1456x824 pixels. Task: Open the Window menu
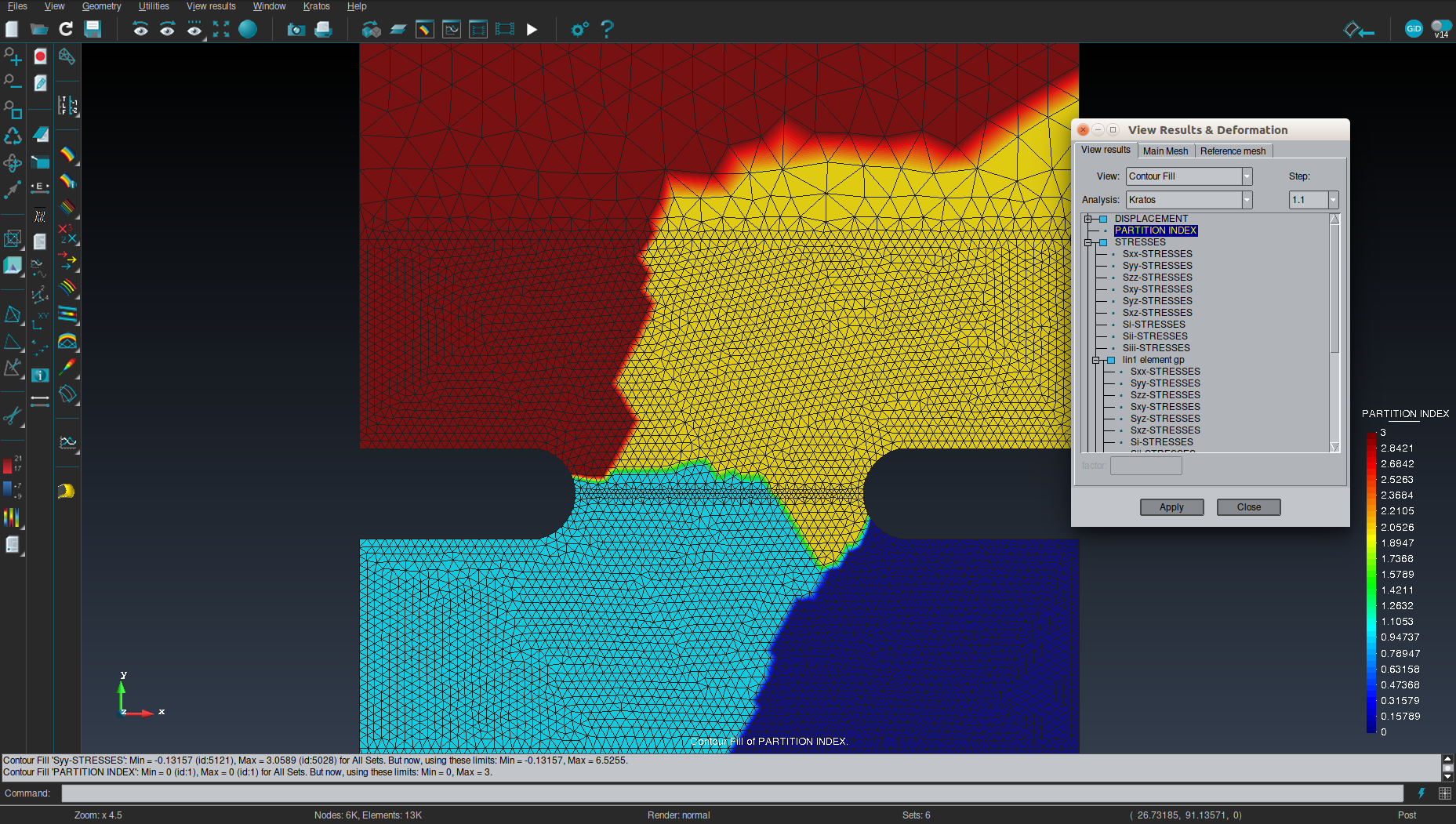tap(269, 6)
